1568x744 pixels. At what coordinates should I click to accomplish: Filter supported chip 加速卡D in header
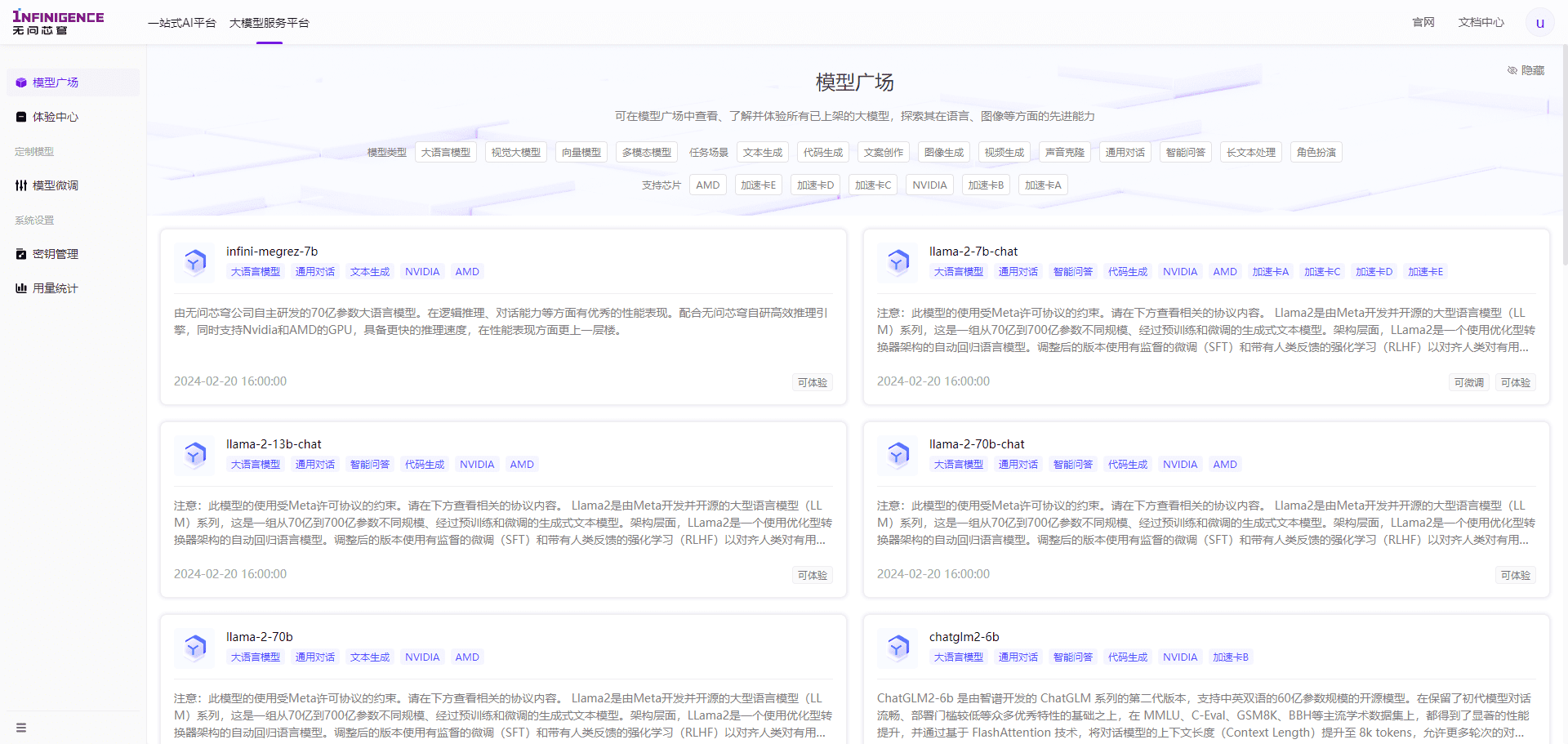coord(815,185)
